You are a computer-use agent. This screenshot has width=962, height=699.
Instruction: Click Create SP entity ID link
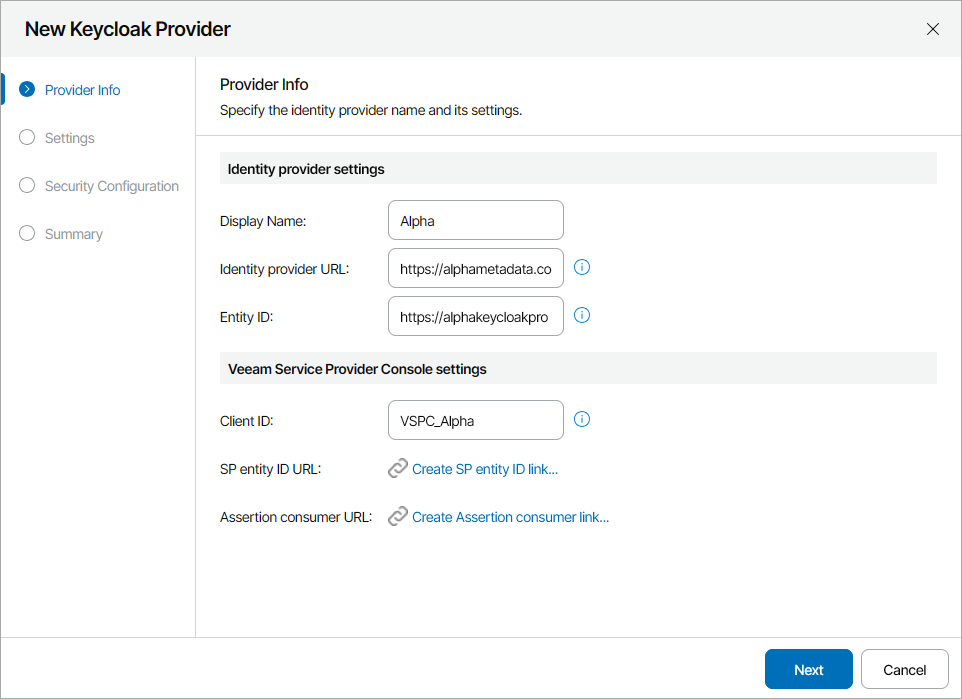coord(487,468)
